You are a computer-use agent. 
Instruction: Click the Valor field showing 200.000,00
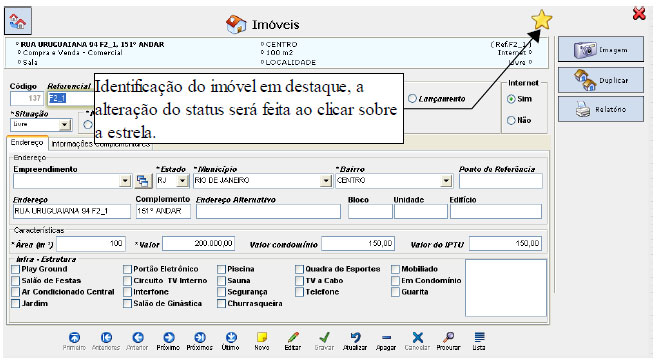pos(199,244)
